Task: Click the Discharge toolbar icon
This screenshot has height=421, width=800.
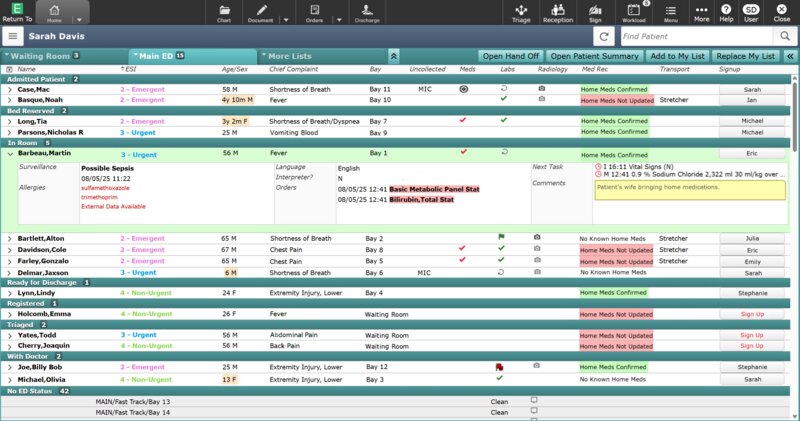Action: point(367,12)
